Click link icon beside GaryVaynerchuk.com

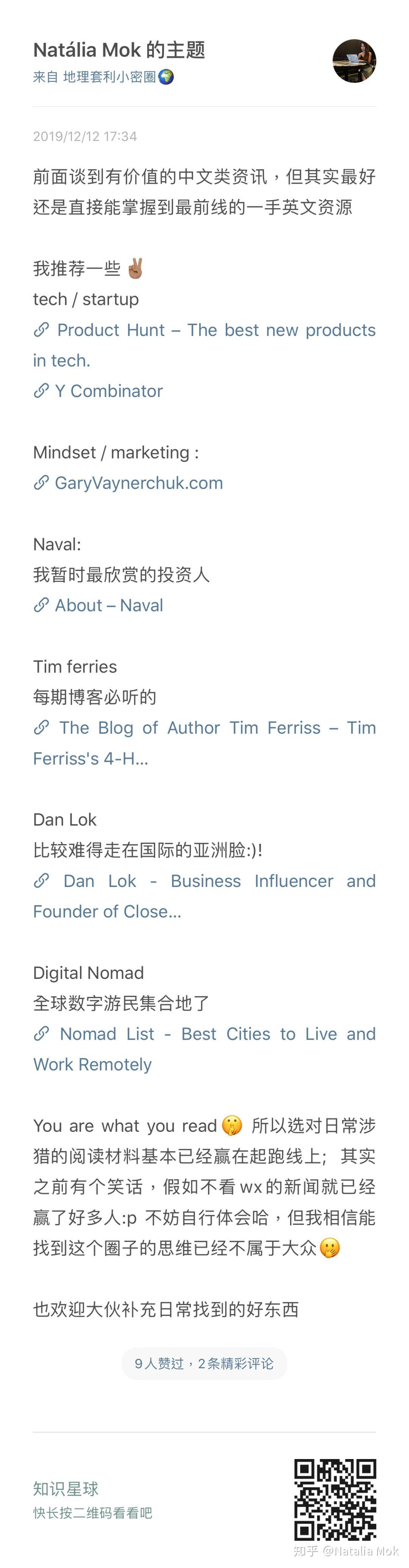pyautogui.click(x=41, y=483)
